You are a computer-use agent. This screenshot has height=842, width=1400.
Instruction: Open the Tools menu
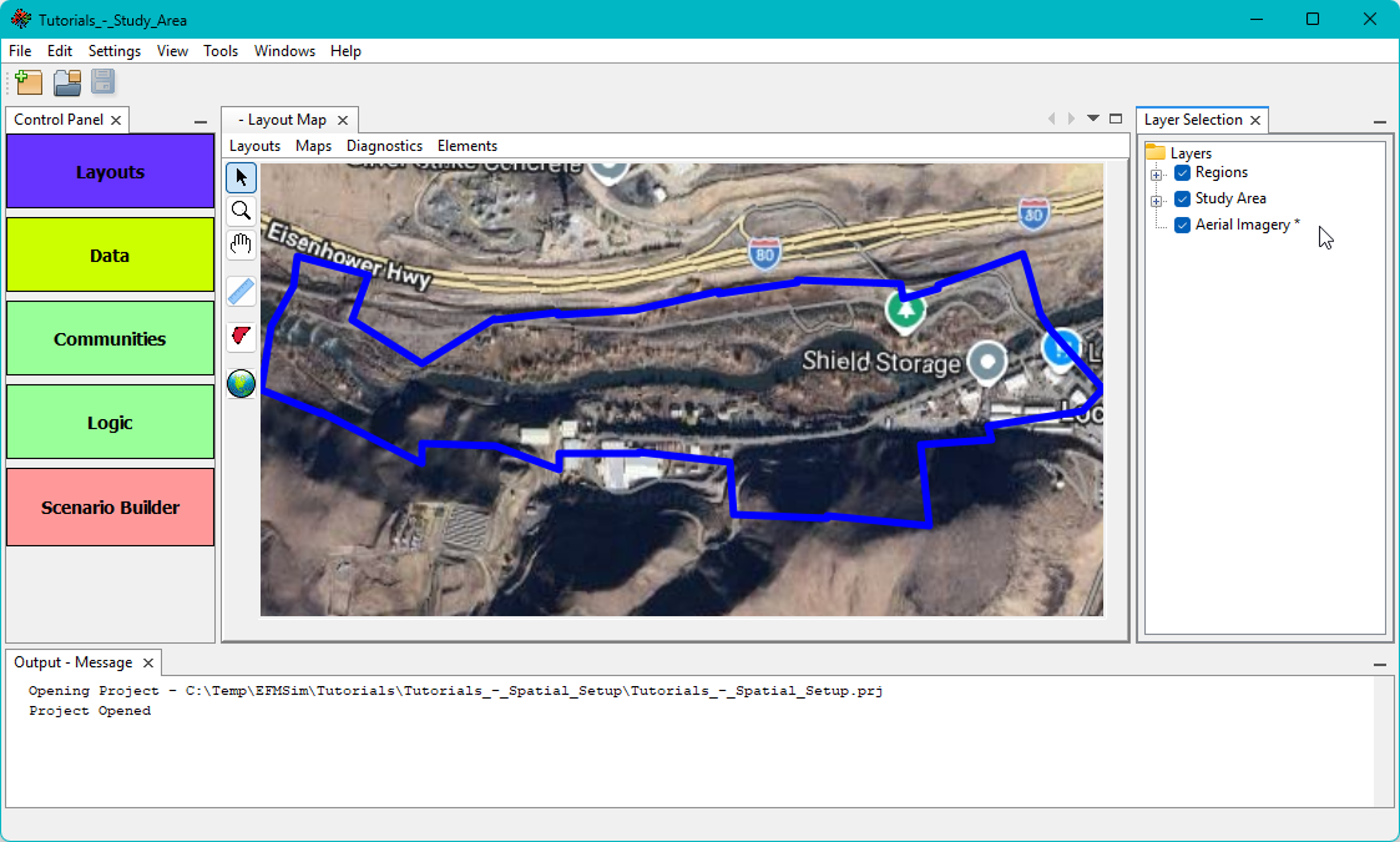point(220,51)
